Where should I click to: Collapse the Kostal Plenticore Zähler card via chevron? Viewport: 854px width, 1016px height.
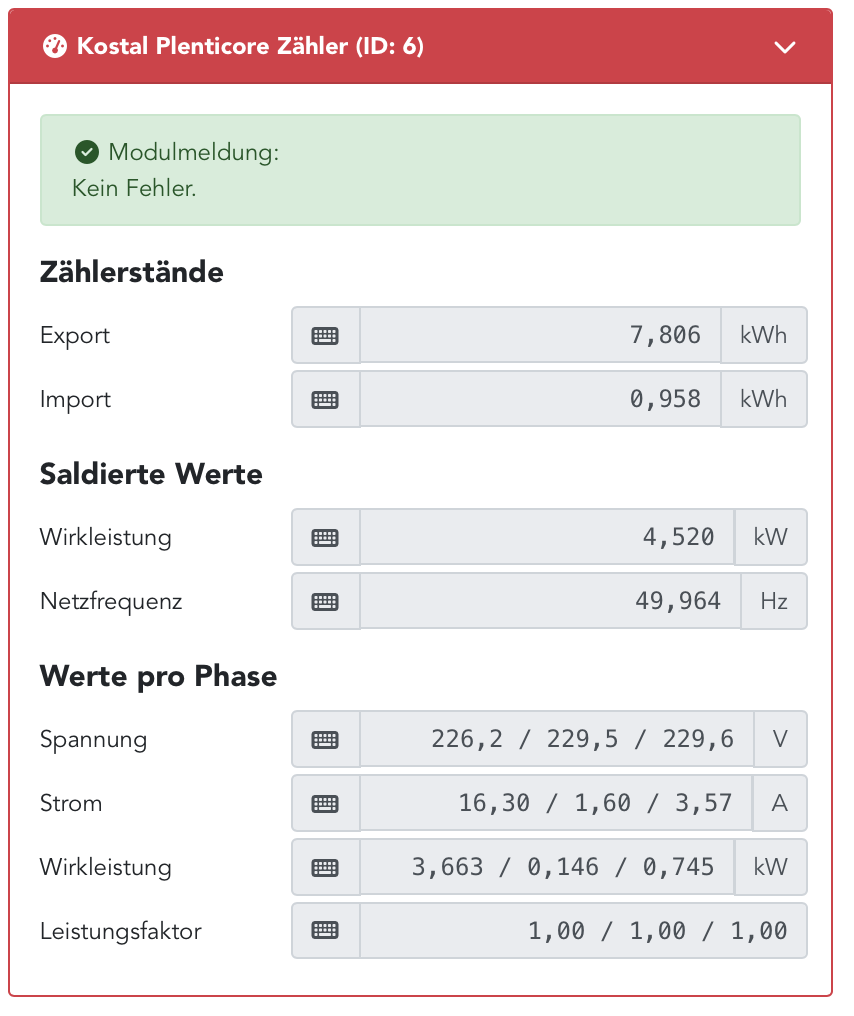click(785, 47)
